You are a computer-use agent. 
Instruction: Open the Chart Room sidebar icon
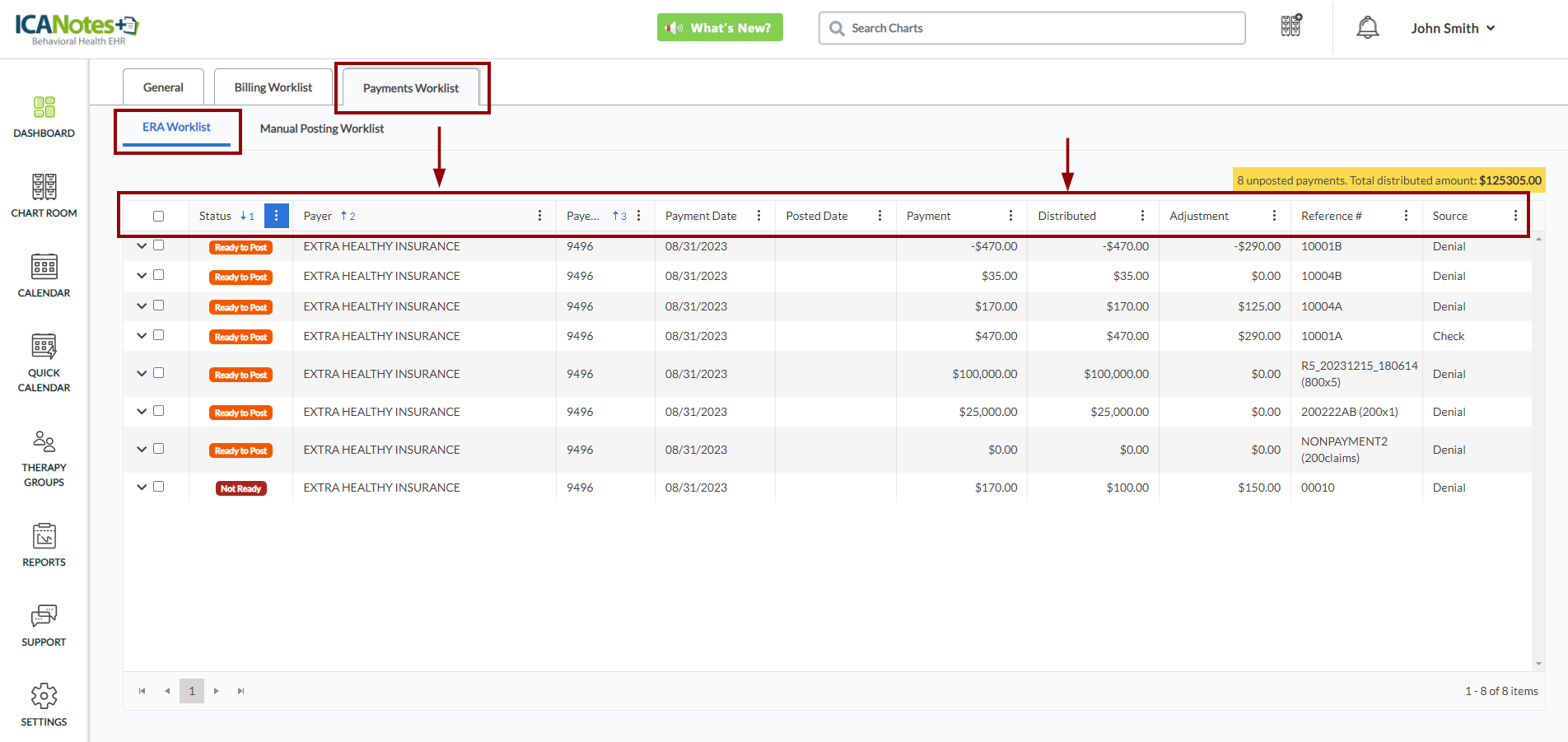pos(44,188)
